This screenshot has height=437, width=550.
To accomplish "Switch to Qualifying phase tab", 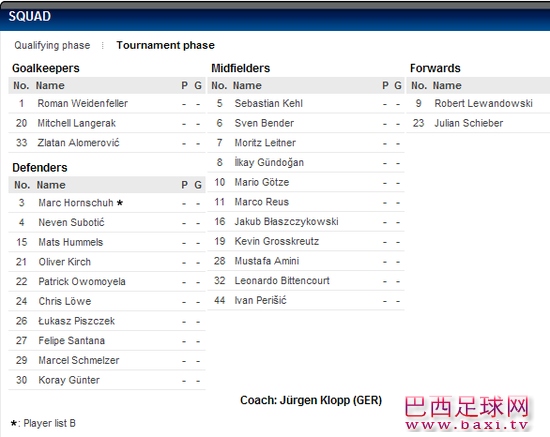I will coord(52,46).
